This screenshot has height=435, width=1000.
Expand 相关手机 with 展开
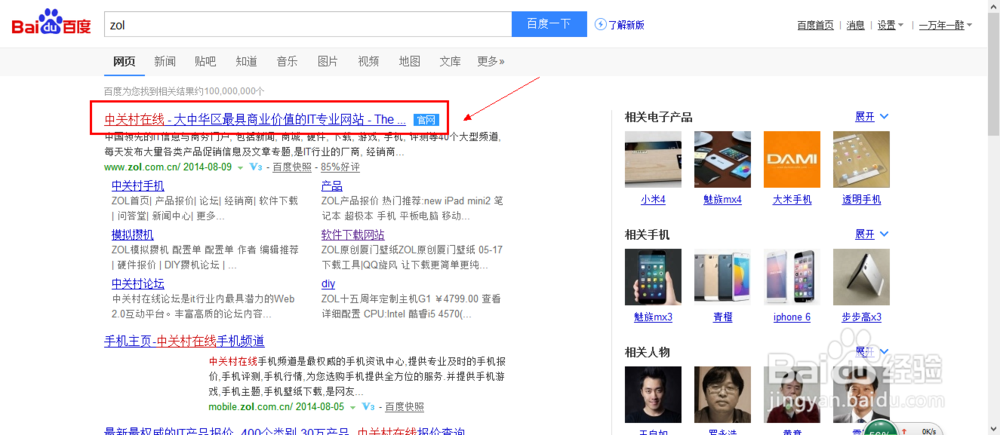pyautogui.click(x=872, y=234)
